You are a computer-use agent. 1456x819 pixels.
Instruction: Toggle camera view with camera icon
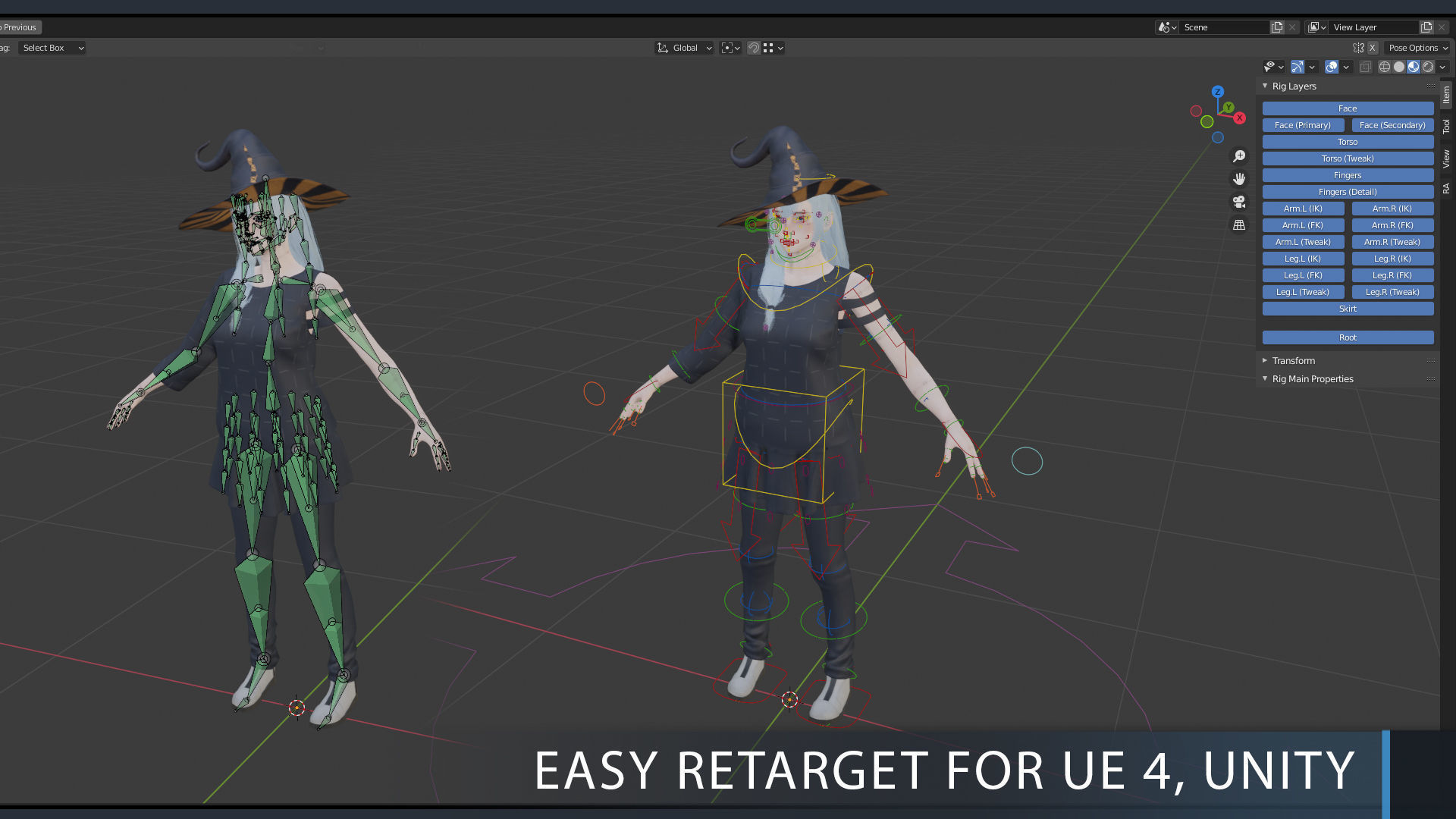pos(1239,202)
